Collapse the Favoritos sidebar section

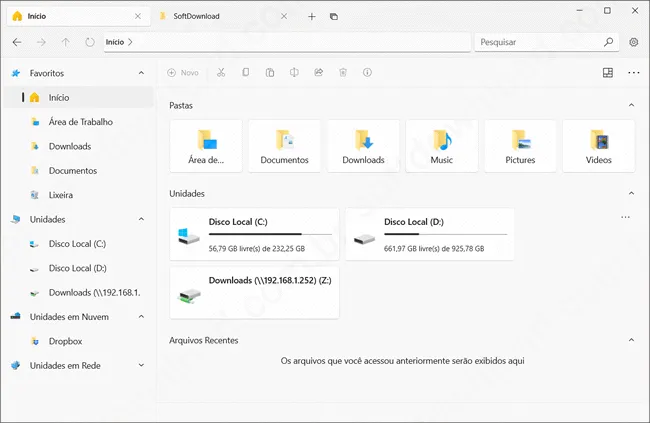pyautogui.click(x=140, y=73)
